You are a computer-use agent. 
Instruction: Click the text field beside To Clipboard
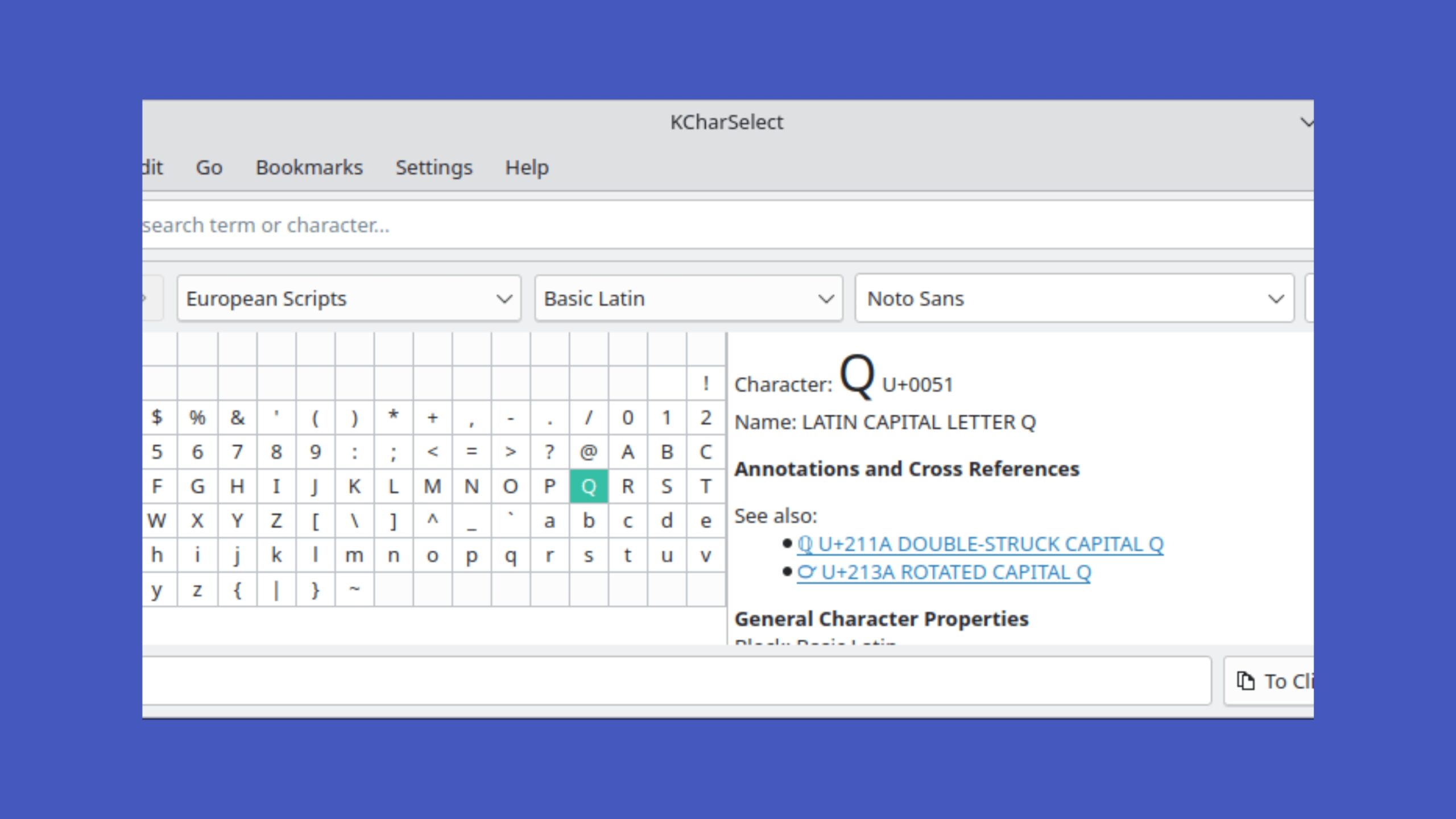click(x=677, y=681)
